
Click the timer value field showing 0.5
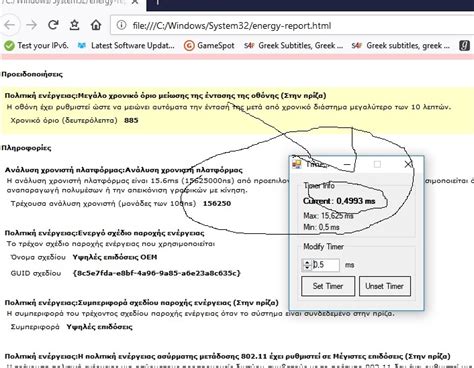(325, 265)
